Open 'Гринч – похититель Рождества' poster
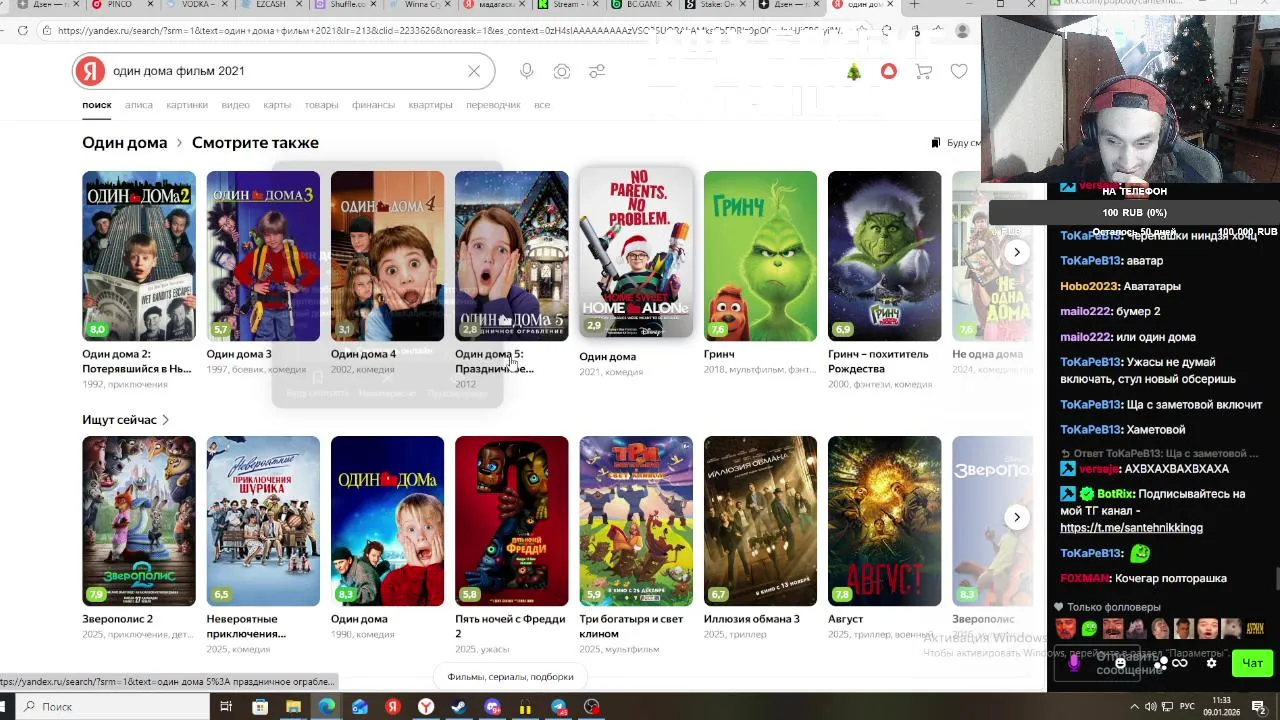 click(884, 256)
